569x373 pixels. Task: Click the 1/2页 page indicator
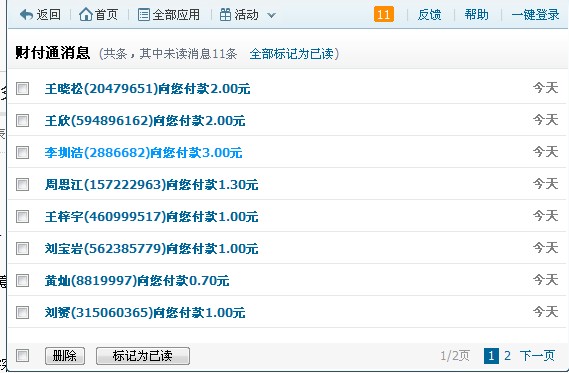(x=455, y=356)
